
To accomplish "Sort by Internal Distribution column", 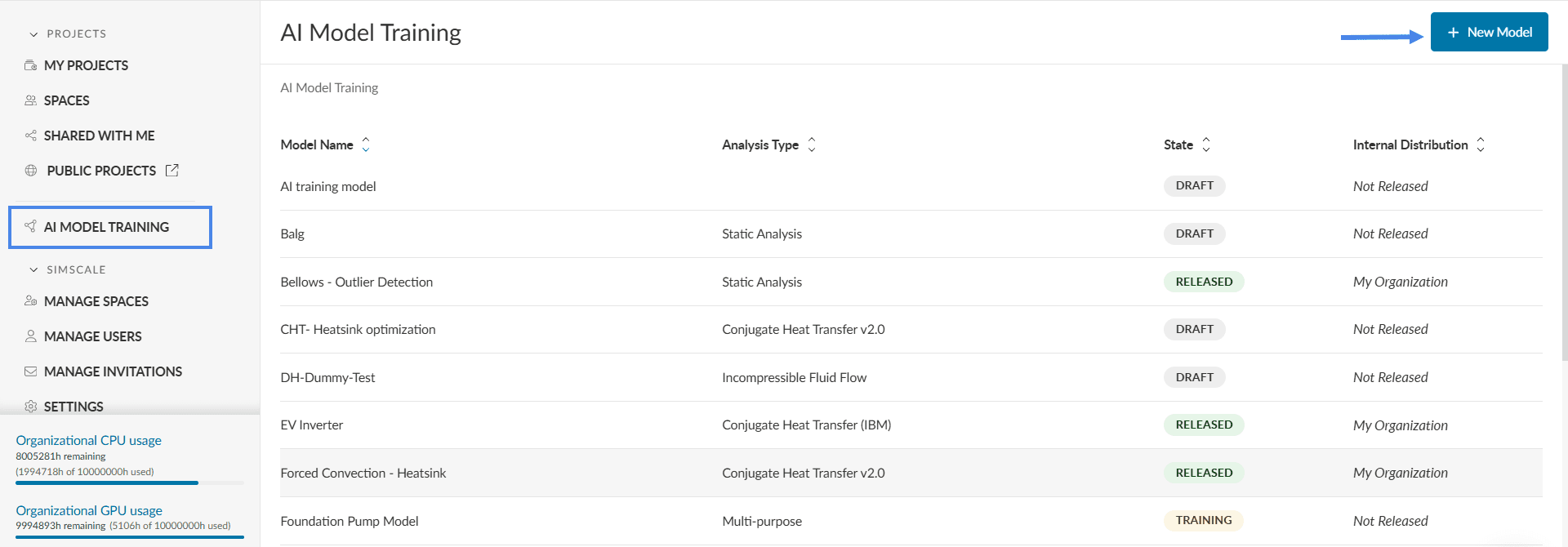I will click(1481, 145).
